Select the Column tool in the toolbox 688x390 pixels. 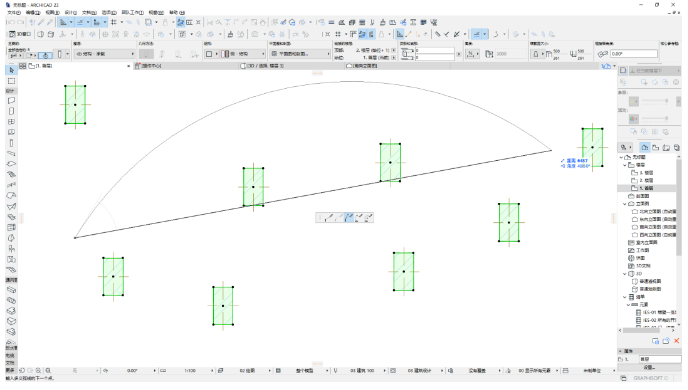(x=11, y=143)
